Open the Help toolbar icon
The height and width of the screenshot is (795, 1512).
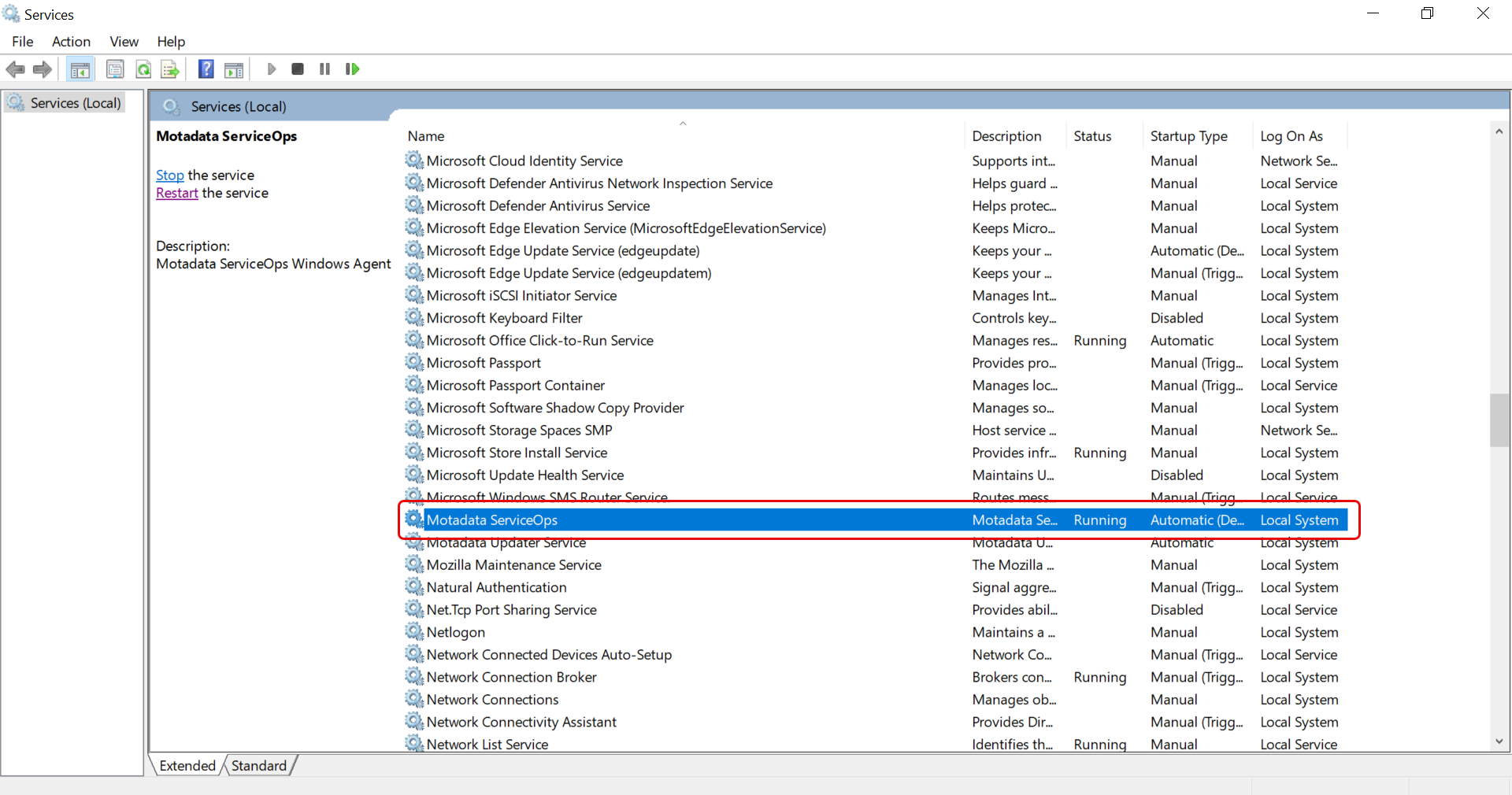pos(206,69)
